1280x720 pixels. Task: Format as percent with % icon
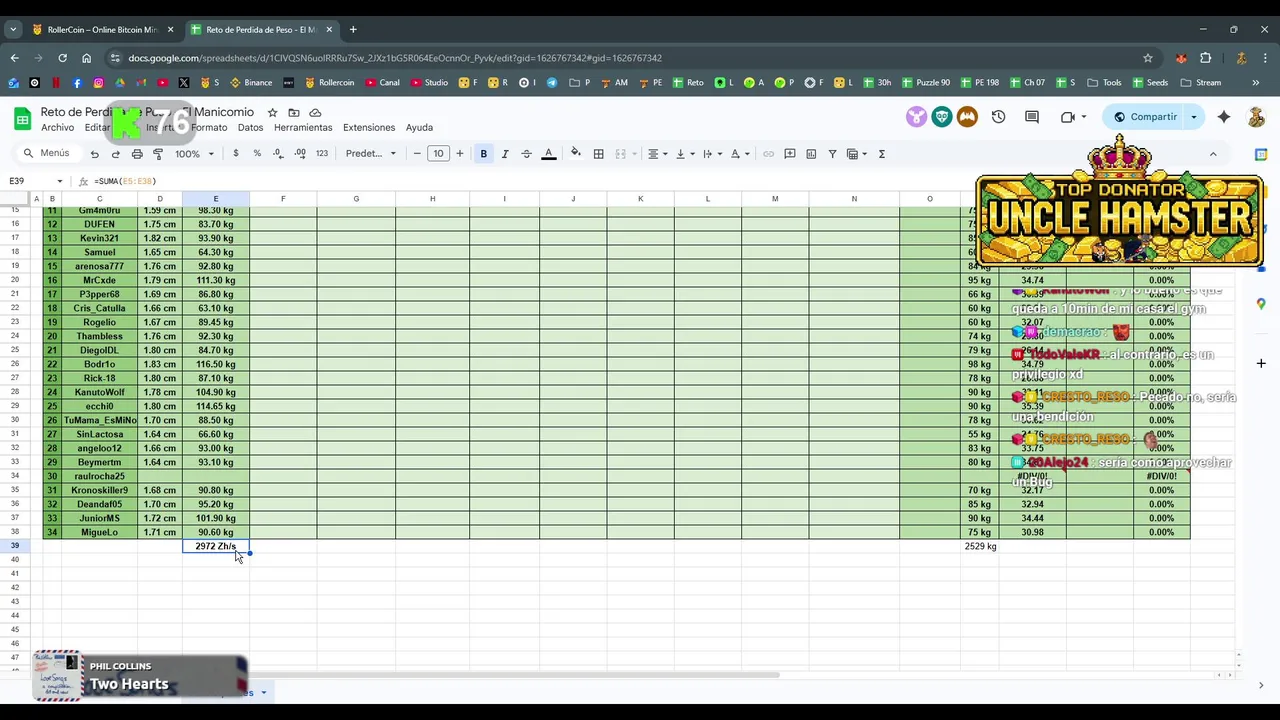coord(257,154)
